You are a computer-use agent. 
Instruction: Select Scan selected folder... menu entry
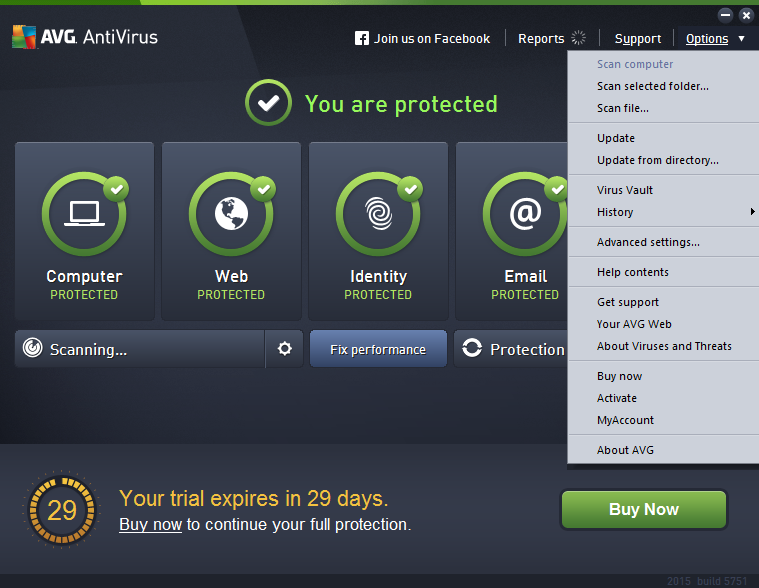663,86
